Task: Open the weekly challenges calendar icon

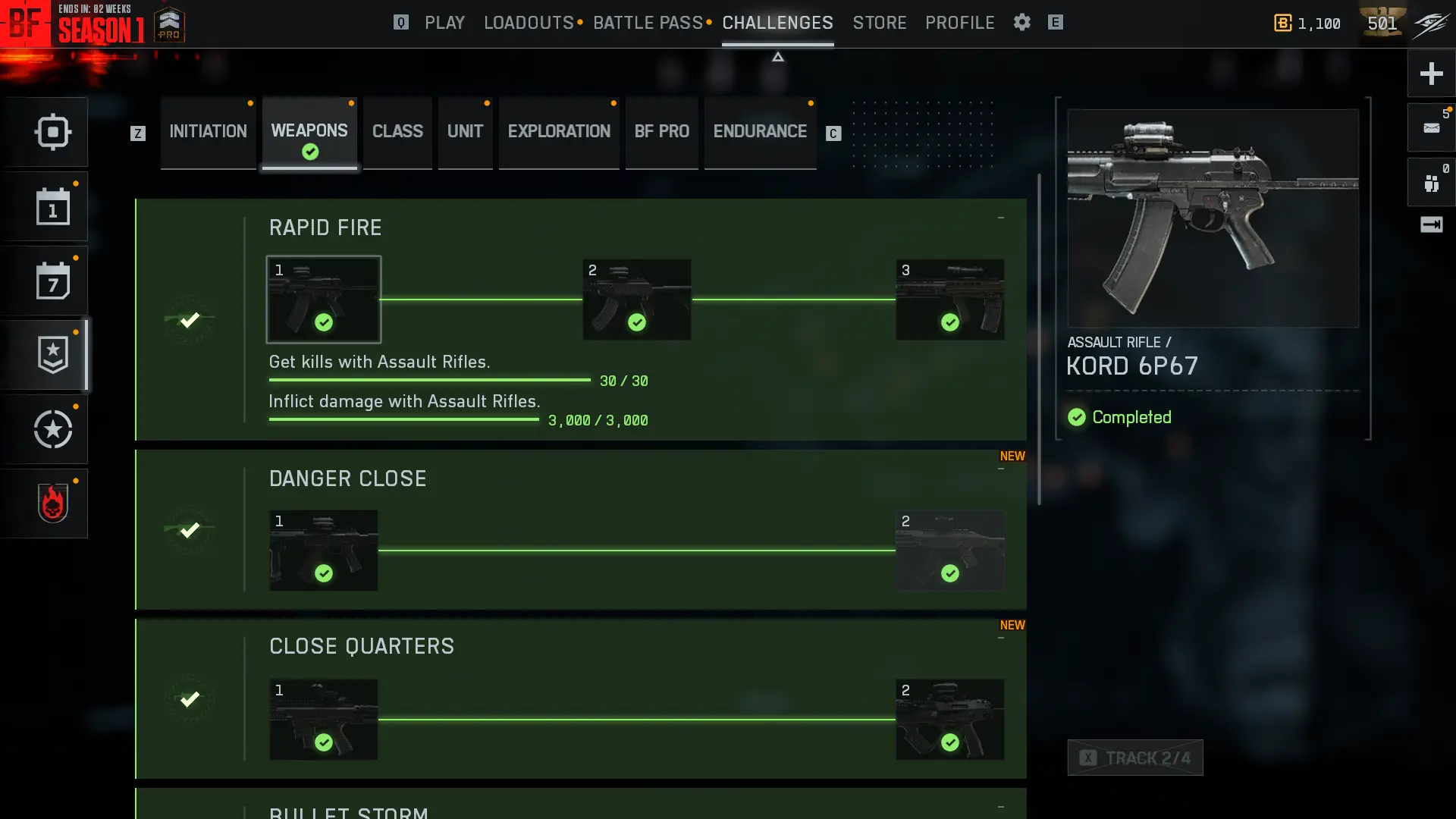Action: (x=52, y=281)
